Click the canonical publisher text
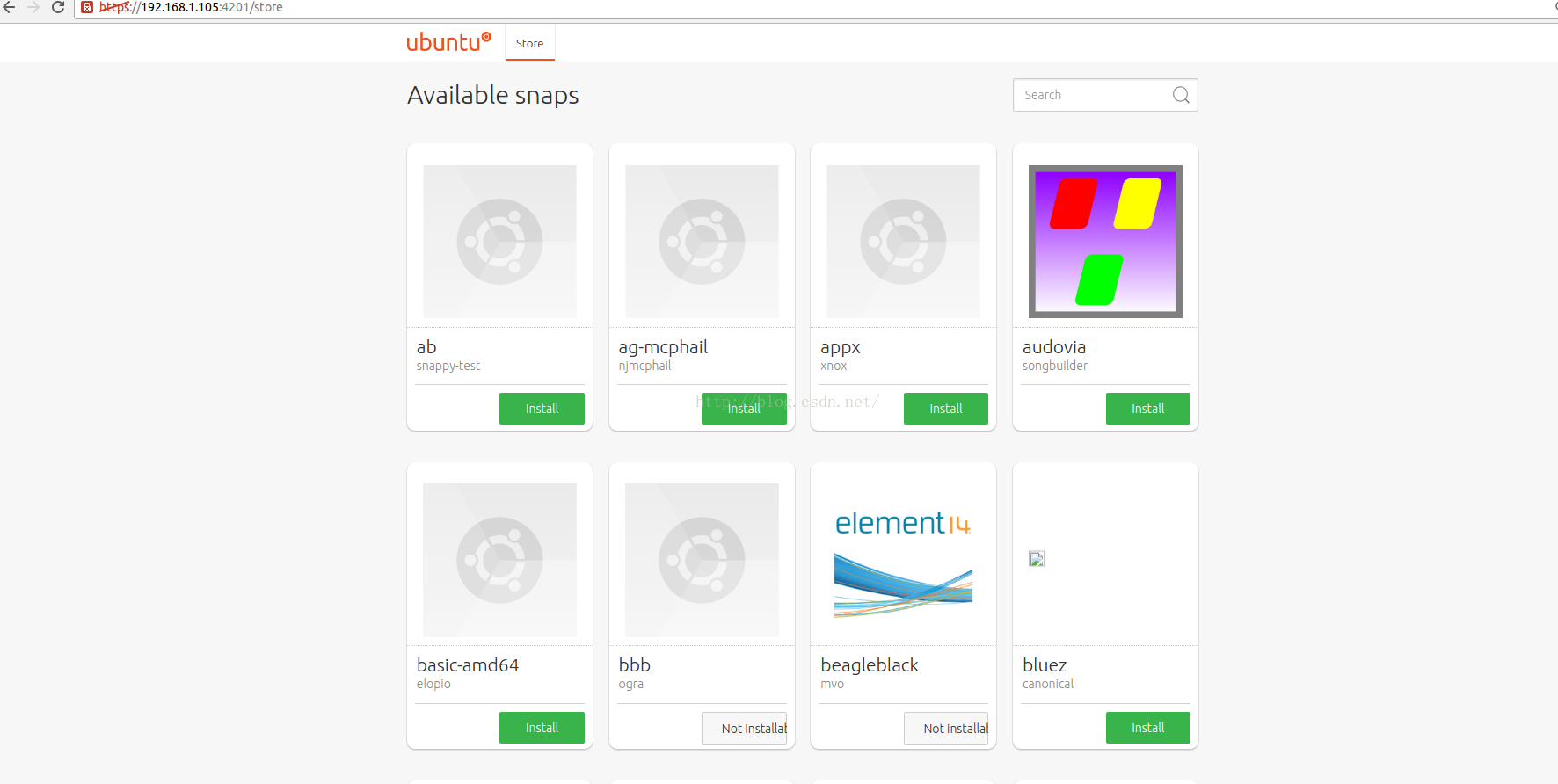The width and height of the screenshot is (1558, 784). click(x=1048, y=684)
